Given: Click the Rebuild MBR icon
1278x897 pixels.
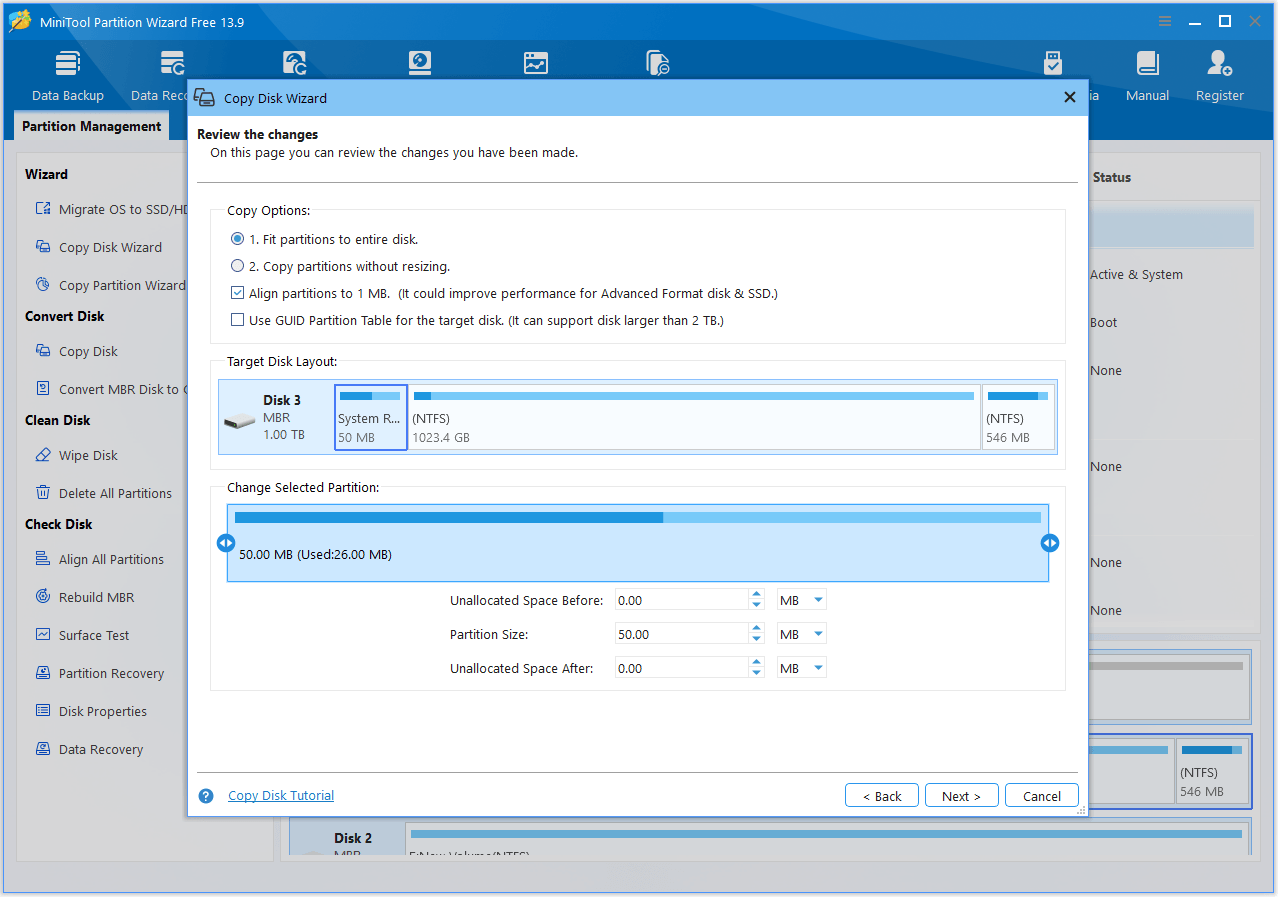Looking at the screenshot, I should coord(43,597).
